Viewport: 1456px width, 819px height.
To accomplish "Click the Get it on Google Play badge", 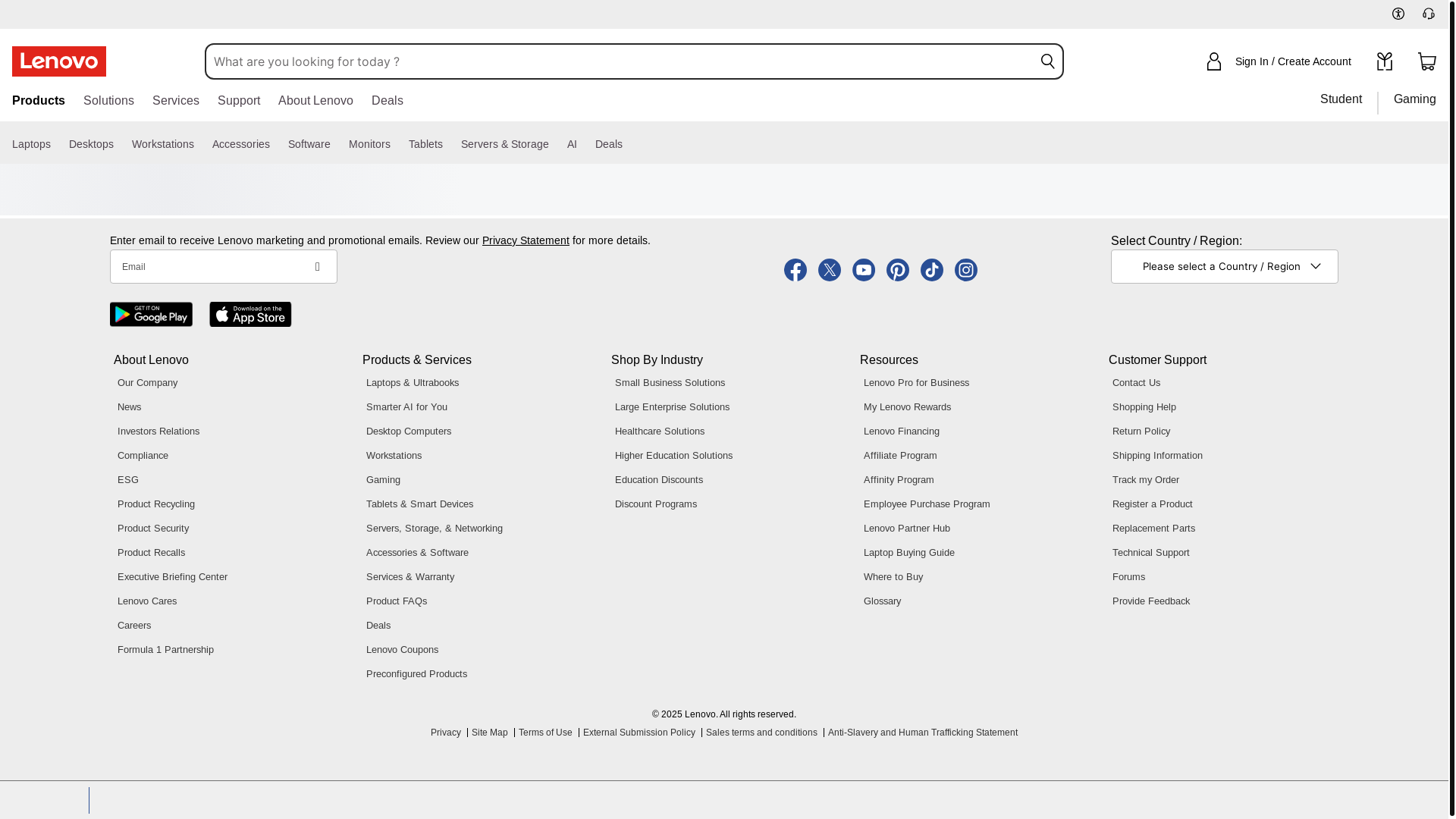I will point(151,315).
